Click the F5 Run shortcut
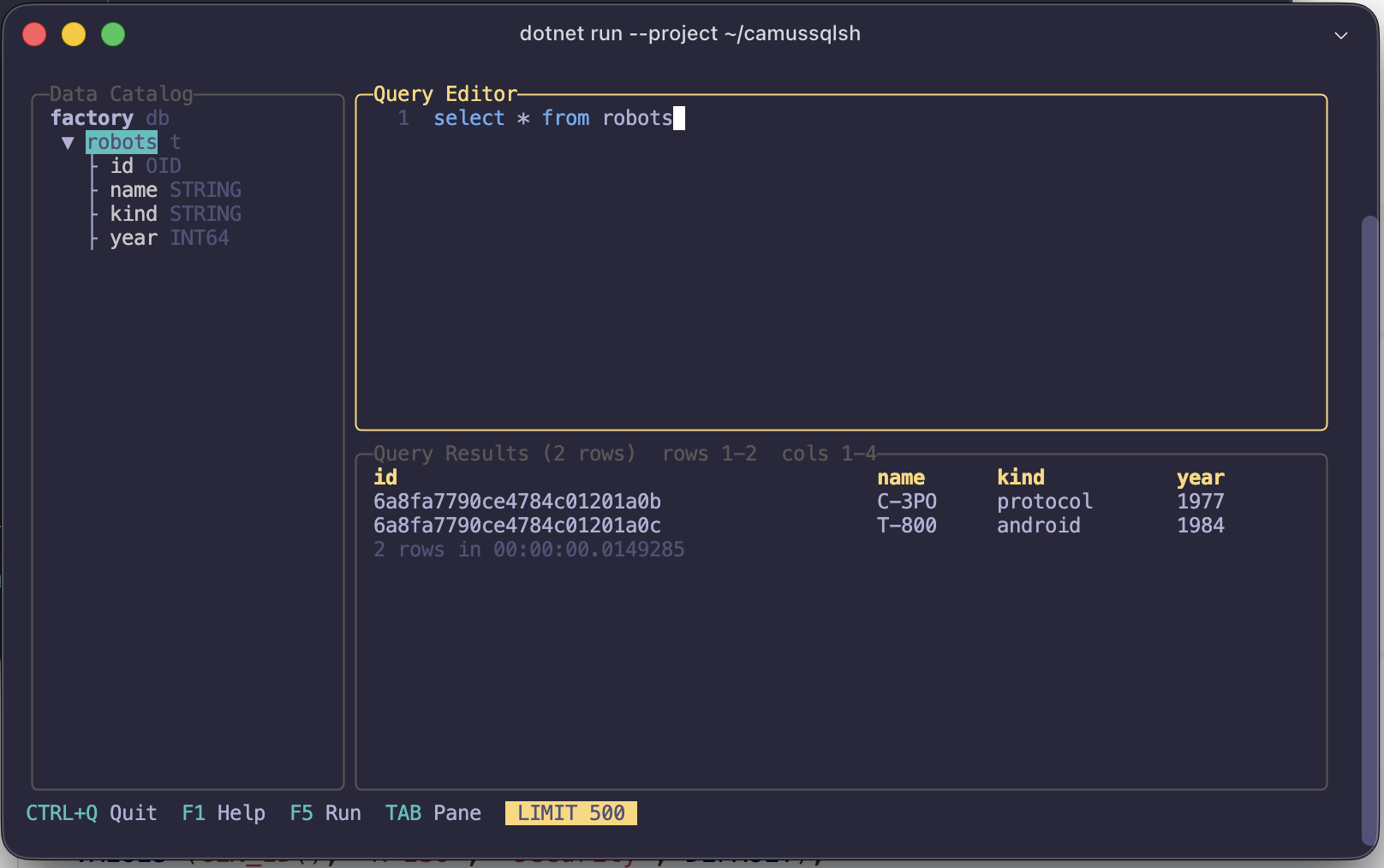Screen dimensions: 1384x868 pyautogui.click(x=325, y=813)
